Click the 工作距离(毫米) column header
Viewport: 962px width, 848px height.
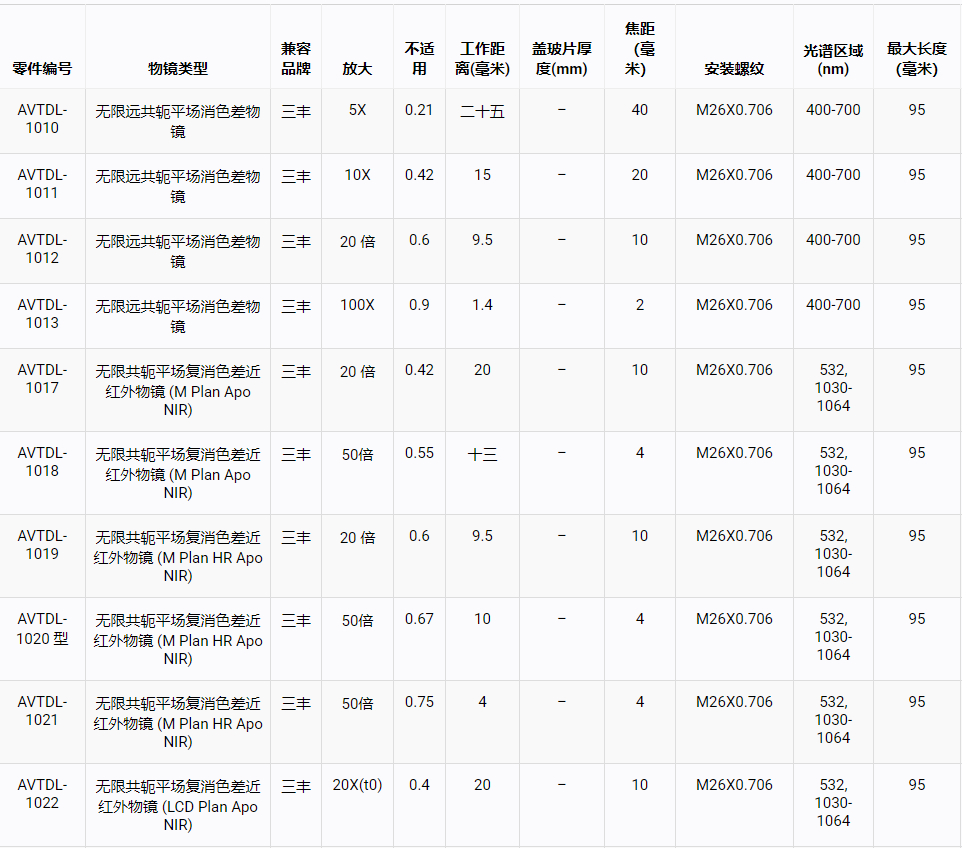click(482, 58)
